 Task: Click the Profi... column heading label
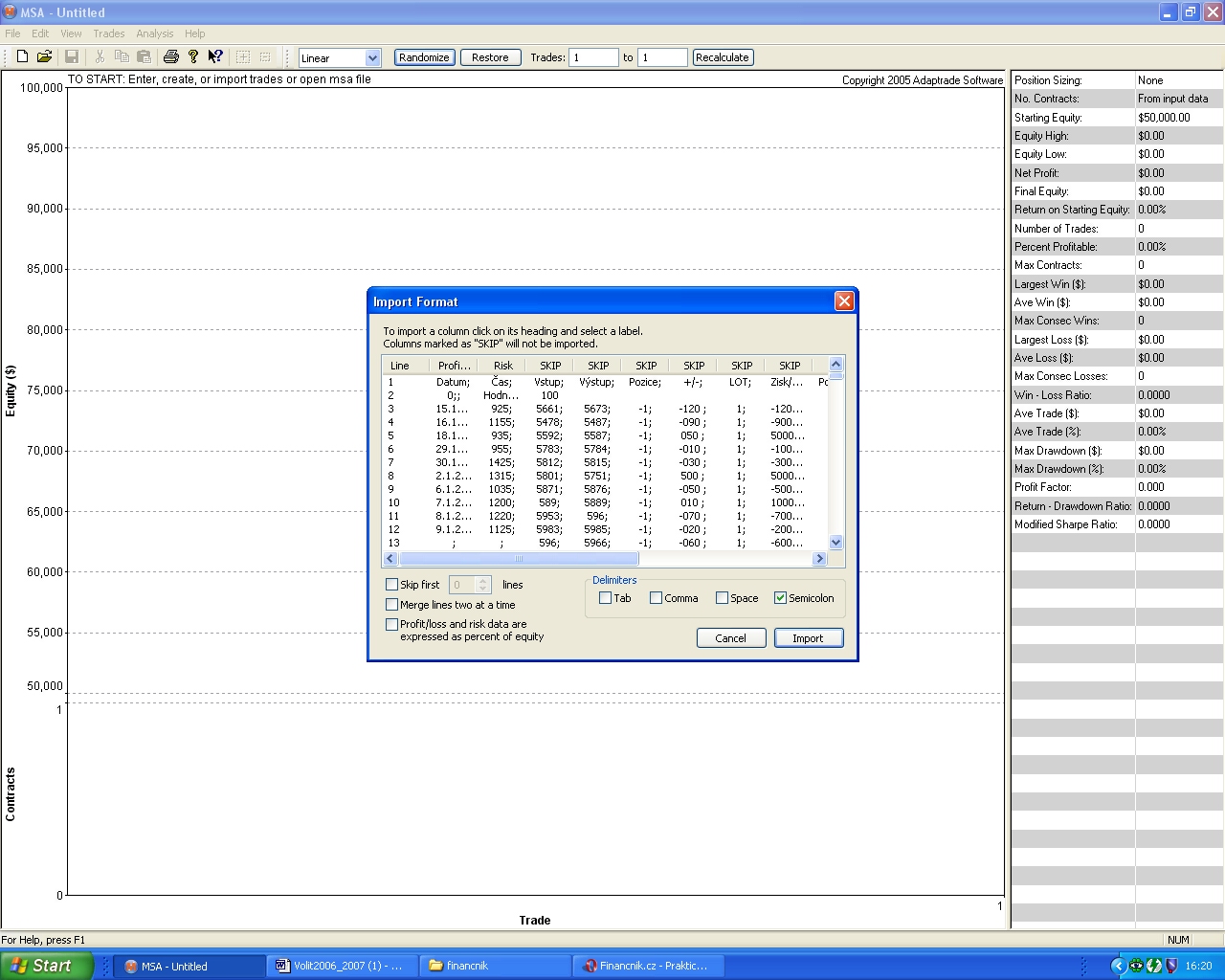(x=454, y=366)
